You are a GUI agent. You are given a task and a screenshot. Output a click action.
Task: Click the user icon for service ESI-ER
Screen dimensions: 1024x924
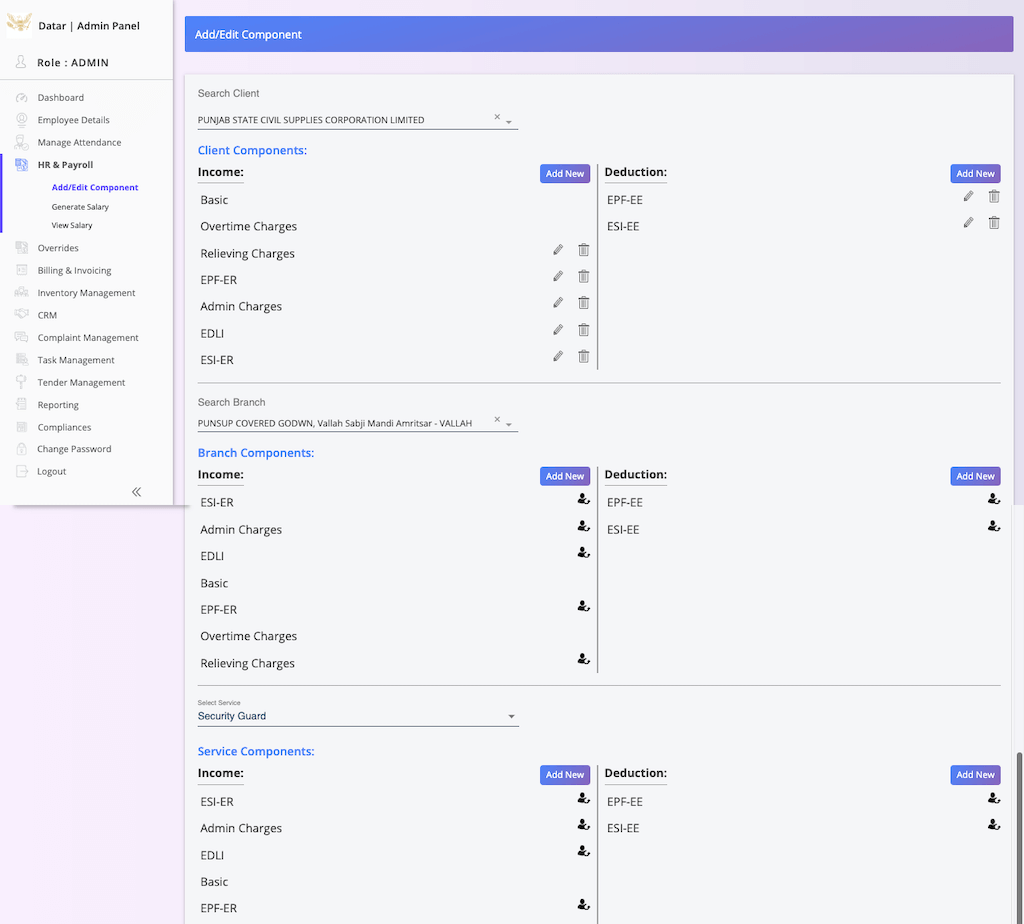[x=584, y=798]
